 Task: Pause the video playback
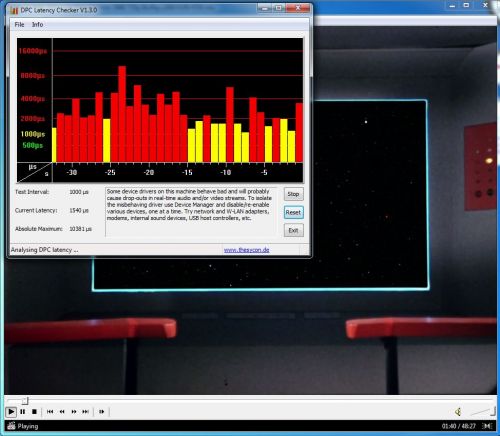click(x=23, y=412)
